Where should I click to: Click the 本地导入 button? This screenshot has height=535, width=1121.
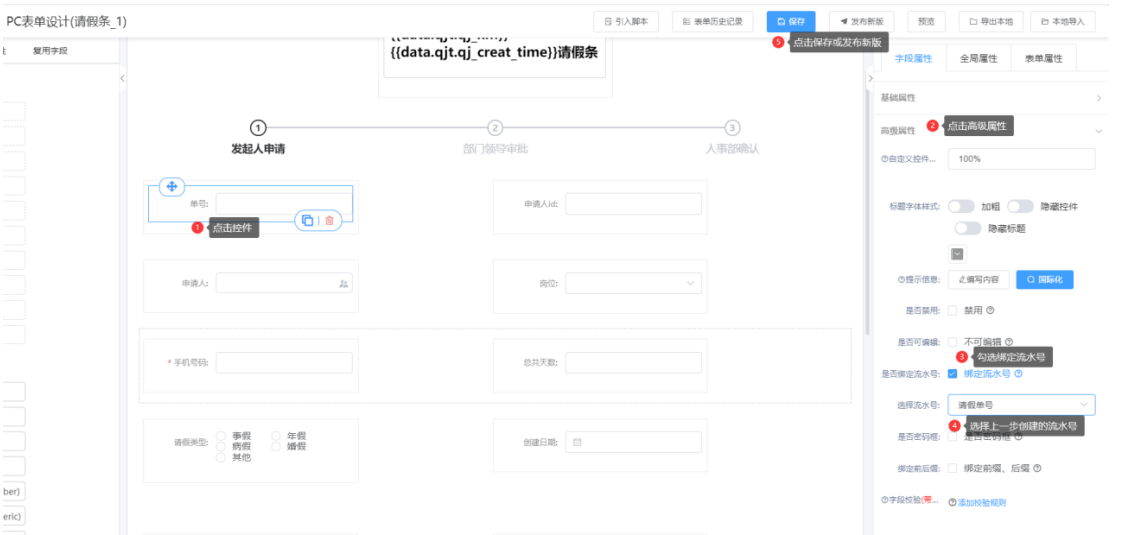click(x=1063, y=21)
